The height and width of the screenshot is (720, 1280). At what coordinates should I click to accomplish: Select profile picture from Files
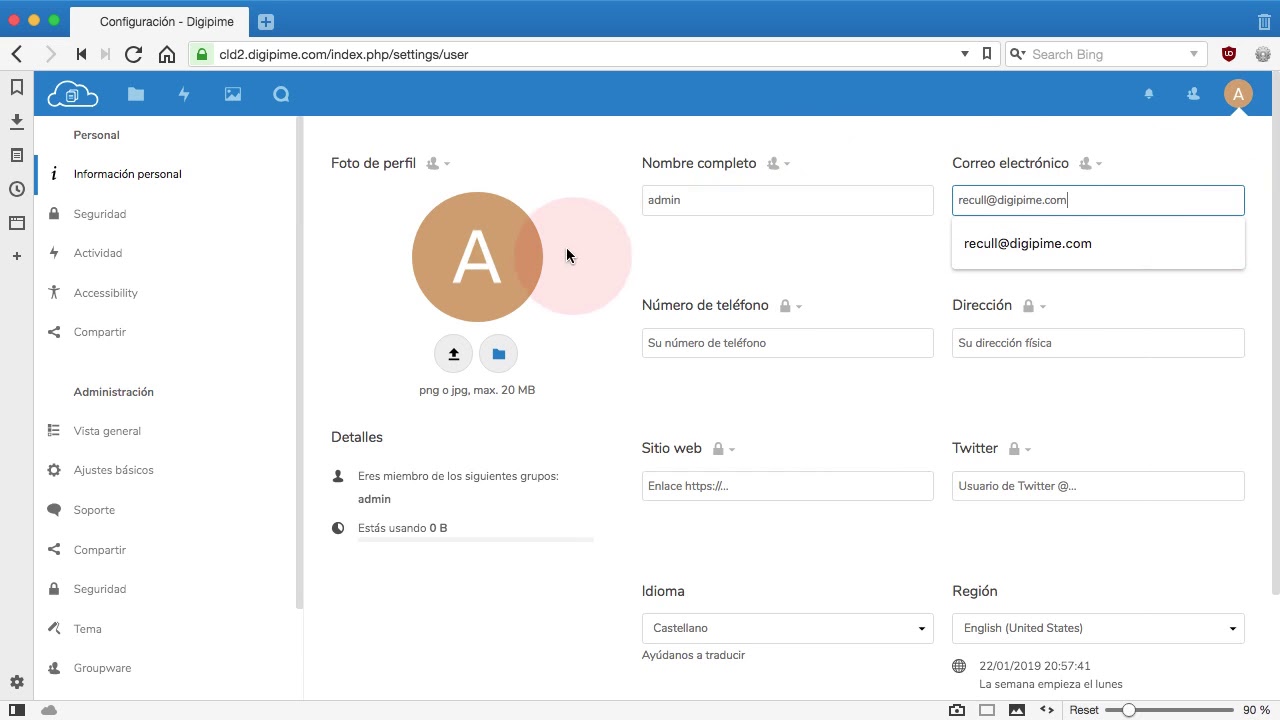pyautogui.click(x=499, y=354)
